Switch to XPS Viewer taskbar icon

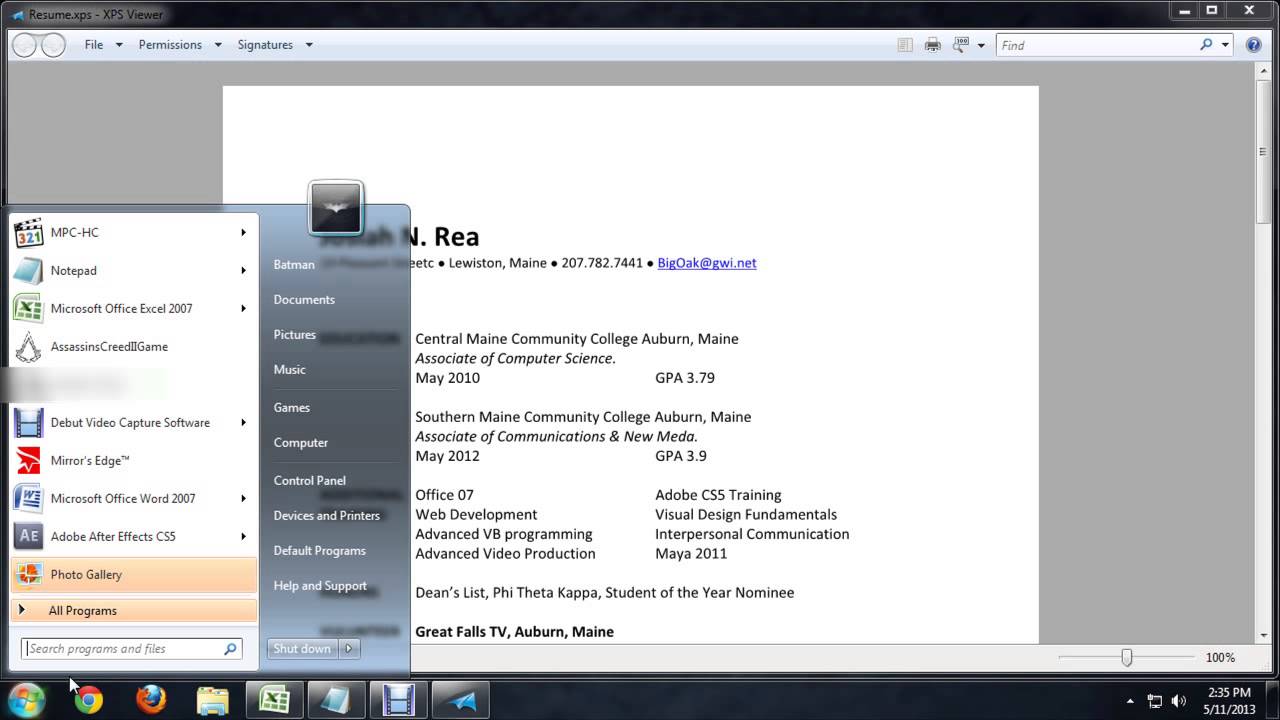point(461,700)
